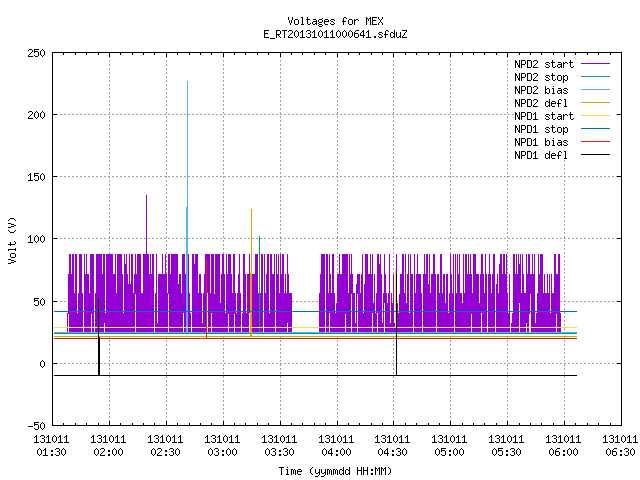The width and height of the screenshot is (640, 480).
Task: Select the NPD2 start legend label
Action: pos(544,64)
